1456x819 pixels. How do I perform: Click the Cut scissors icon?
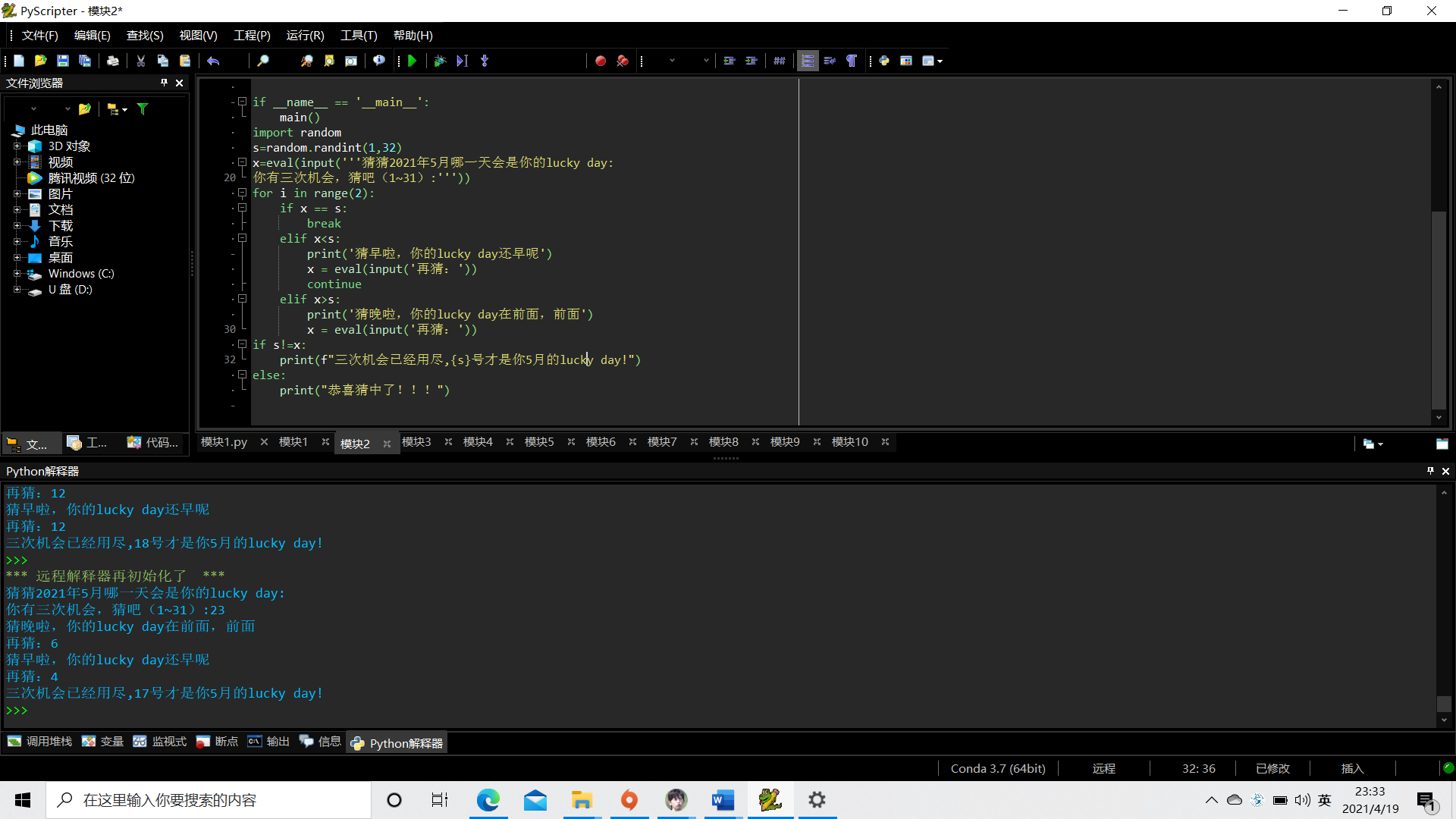point(140,61)
